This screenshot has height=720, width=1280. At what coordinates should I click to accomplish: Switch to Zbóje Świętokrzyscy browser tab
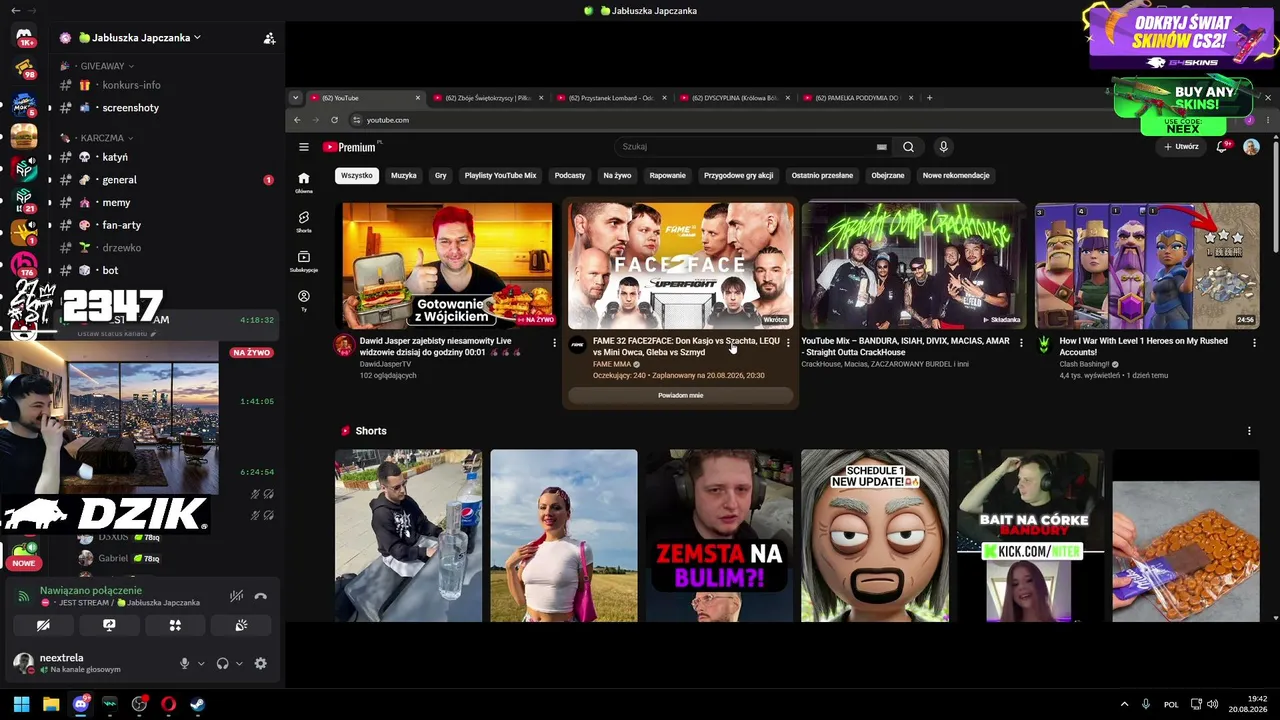tap(490, 98)
